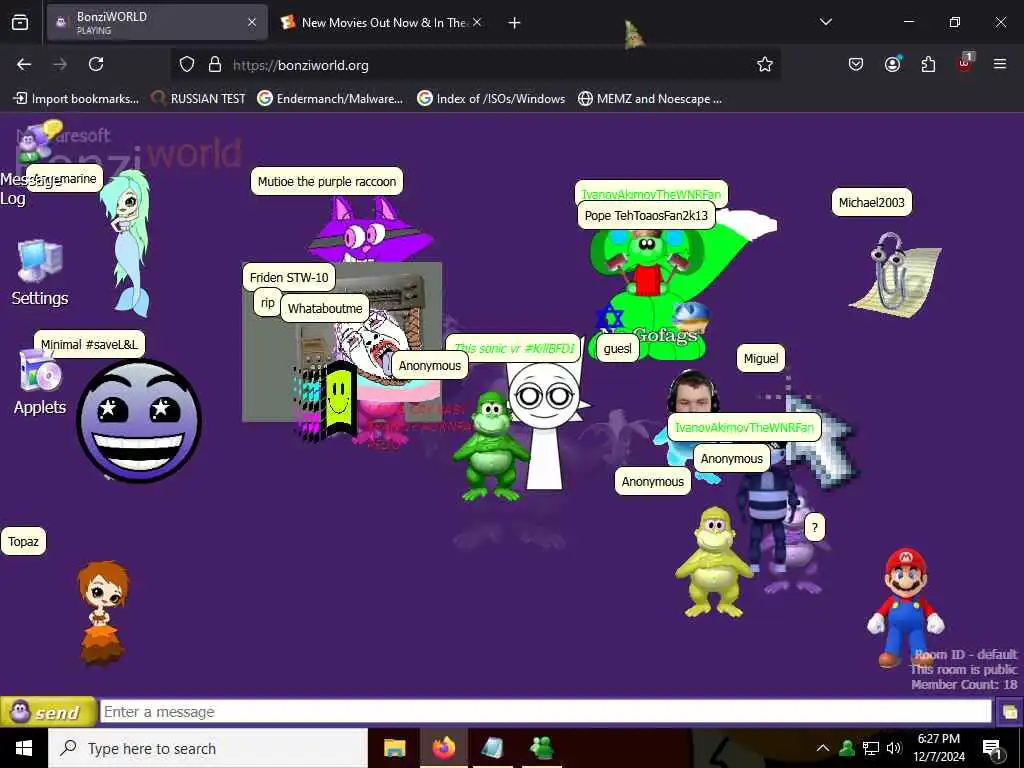The image size is (1024, 768).
Task: Click the Clippy paperclip character
Action: [896, 274]
